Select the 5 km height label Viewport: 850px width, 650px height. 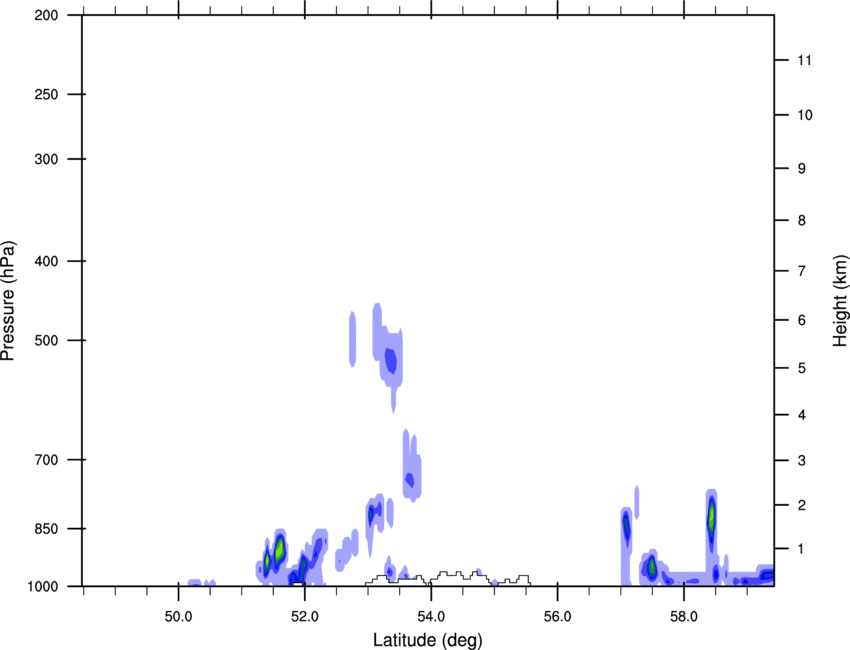click(802, 368)
